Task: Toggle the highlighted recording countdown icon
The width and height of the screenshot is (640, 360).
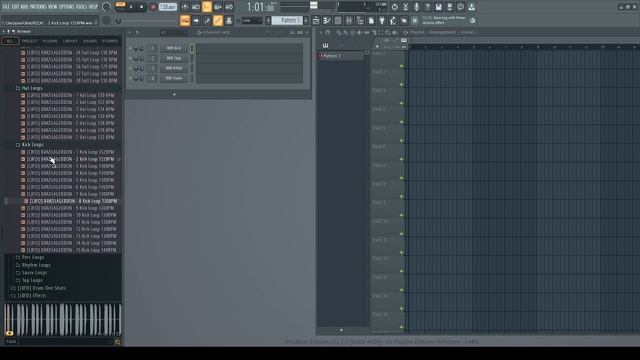Action: (x=207, y=7)
